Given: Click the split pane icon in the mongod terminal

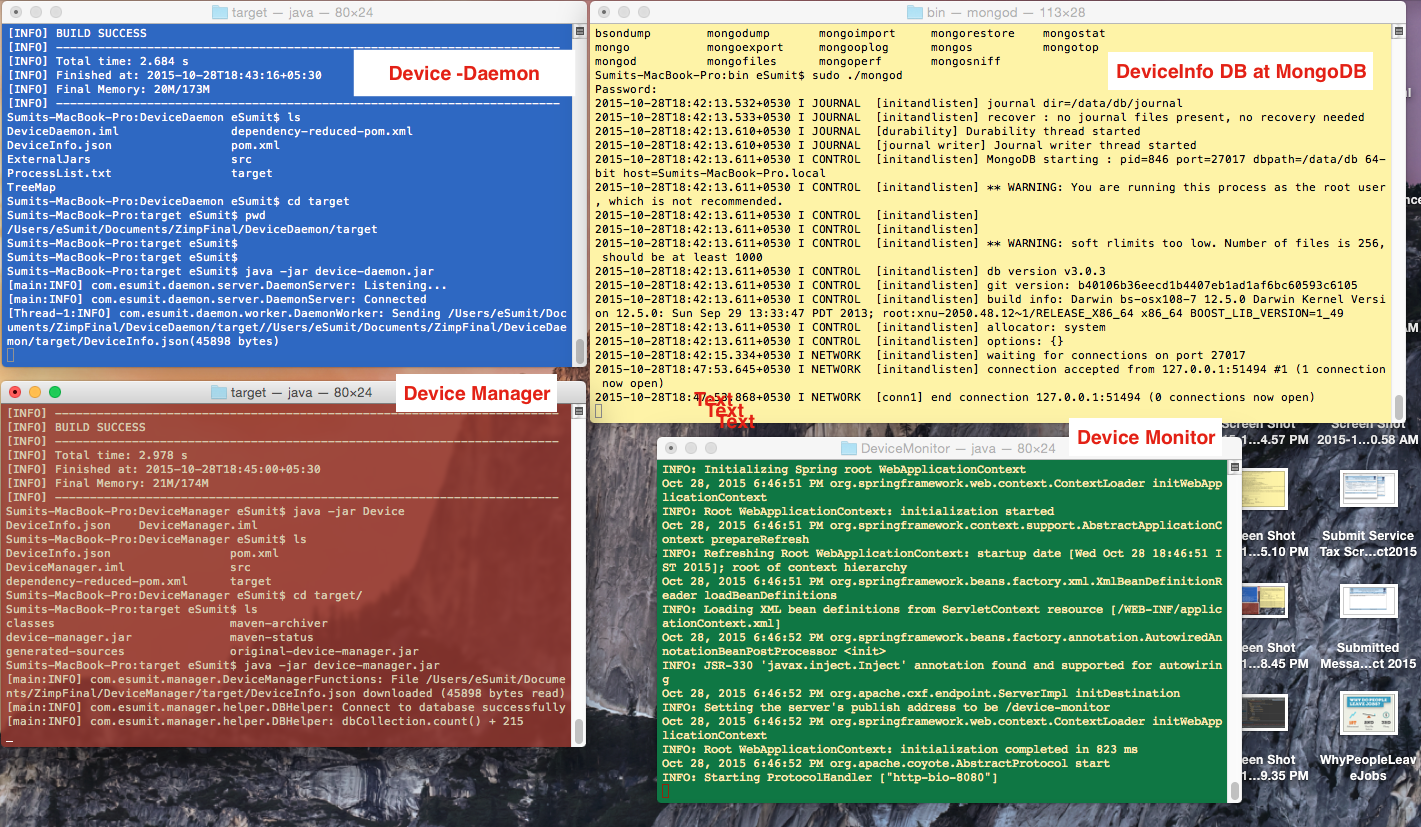Looking at the screenshot, I should click(1399, 32).
